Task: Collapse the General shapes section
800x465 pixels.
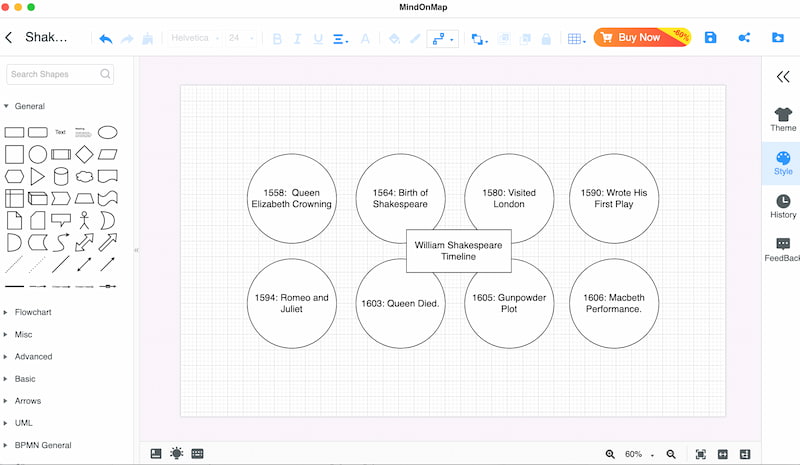Action: pos(6,106)
